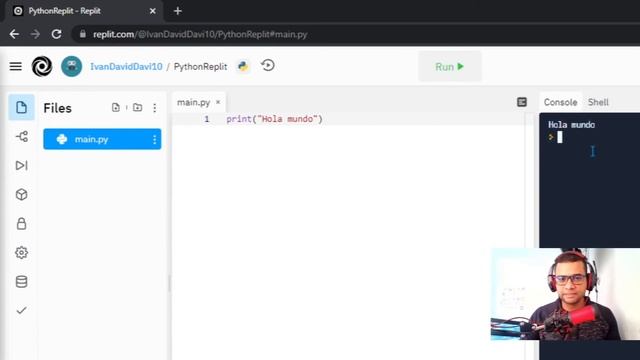Open main.py row three-dot options
The width and height of the screenshot is (640, 360).
tap(154, 140)
